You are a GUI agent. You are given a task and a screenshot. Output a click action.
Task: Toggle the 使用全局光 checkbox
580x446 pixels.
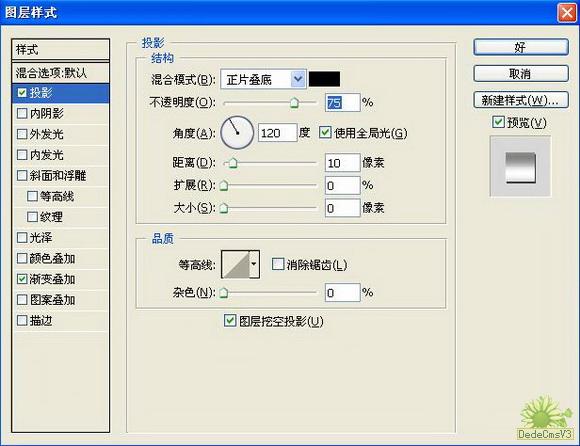(325, 132)
